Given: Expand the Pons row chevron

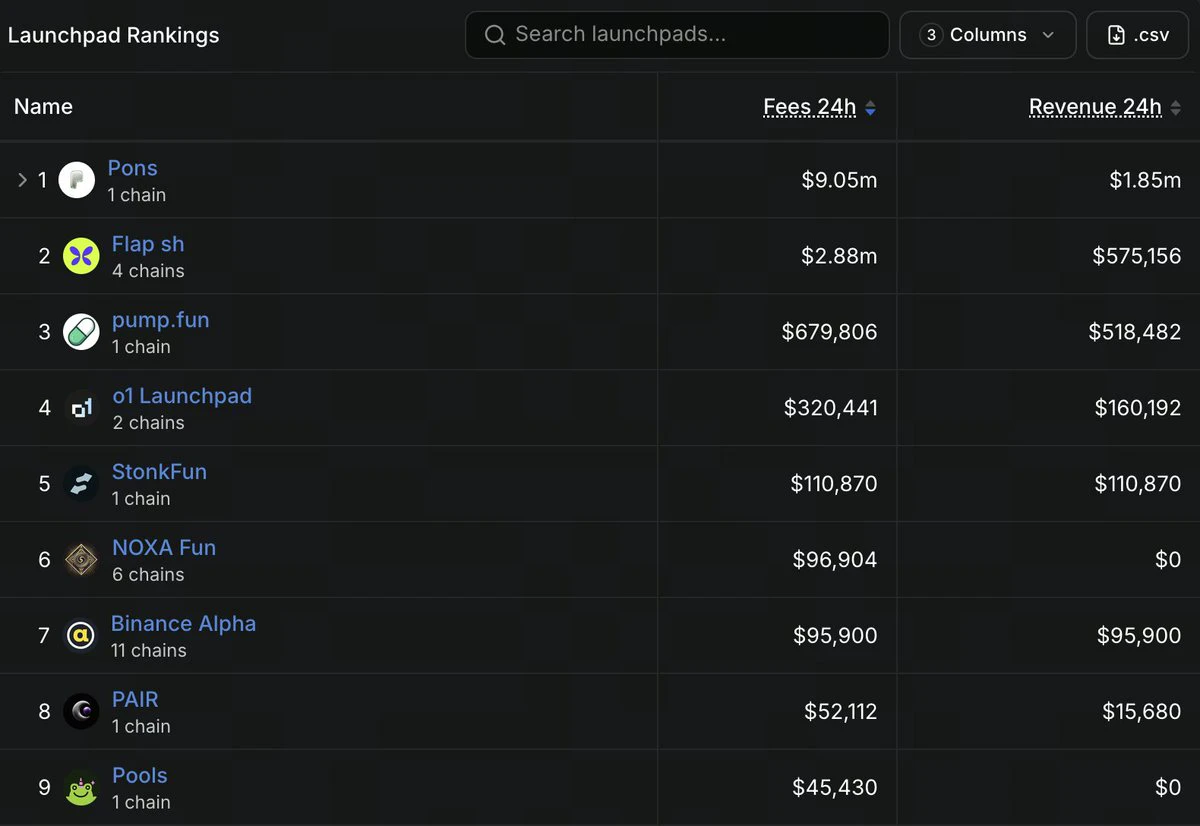Looking at the screenshot, I should click(22, 180).
